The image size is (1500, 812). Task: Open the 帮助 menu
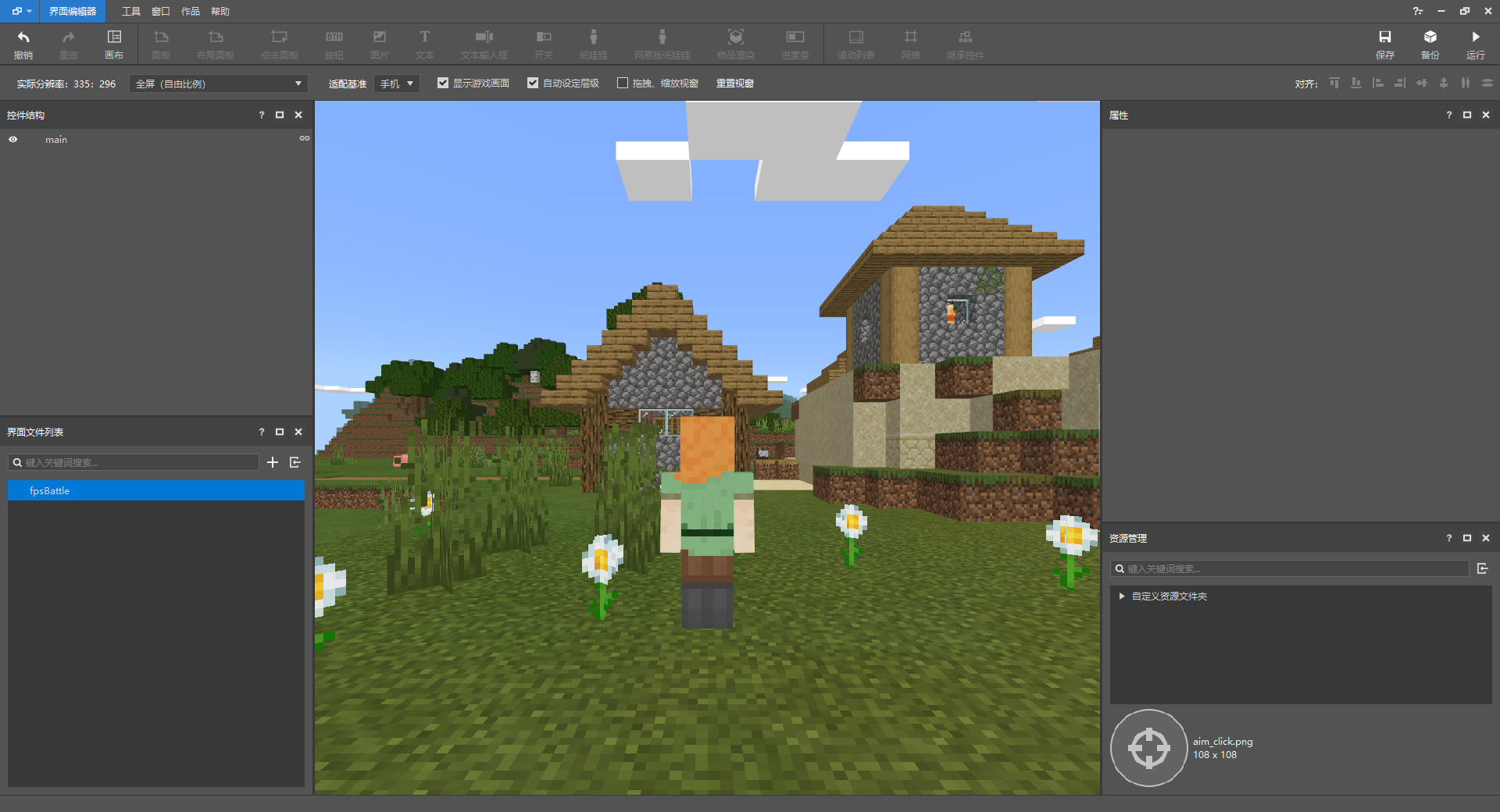(220, 11)
